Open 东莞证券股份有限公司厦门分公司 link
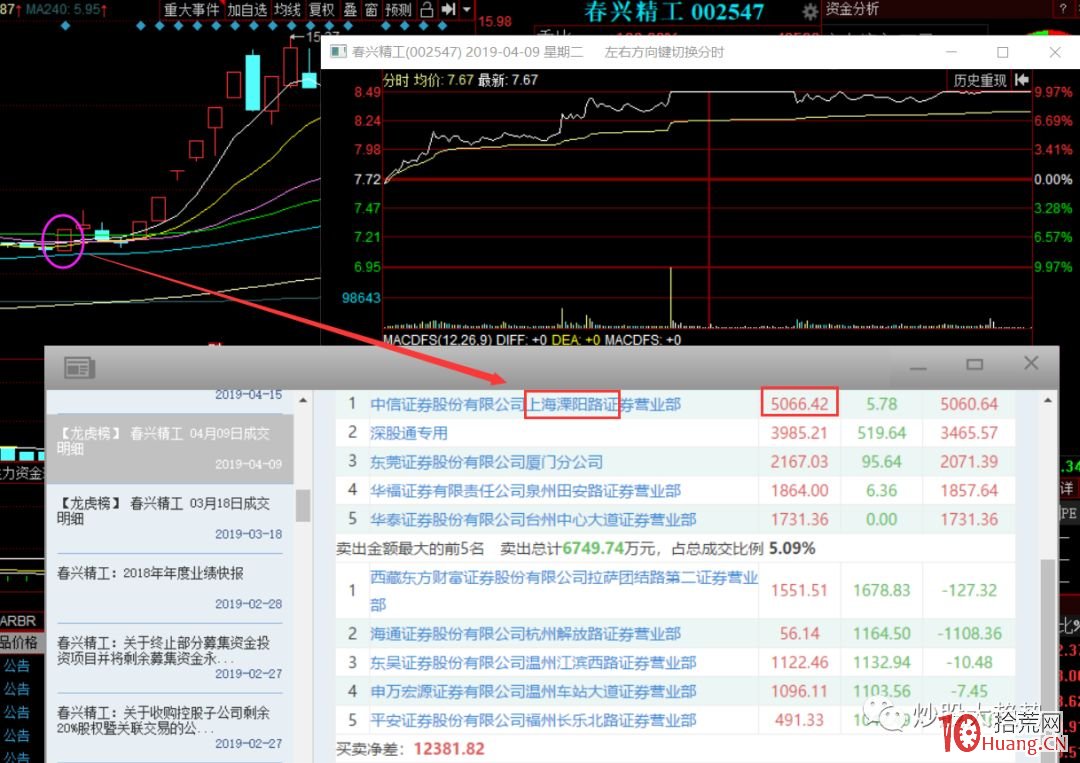The height and width of the screenshot is (763, 1080). (486, 462)
